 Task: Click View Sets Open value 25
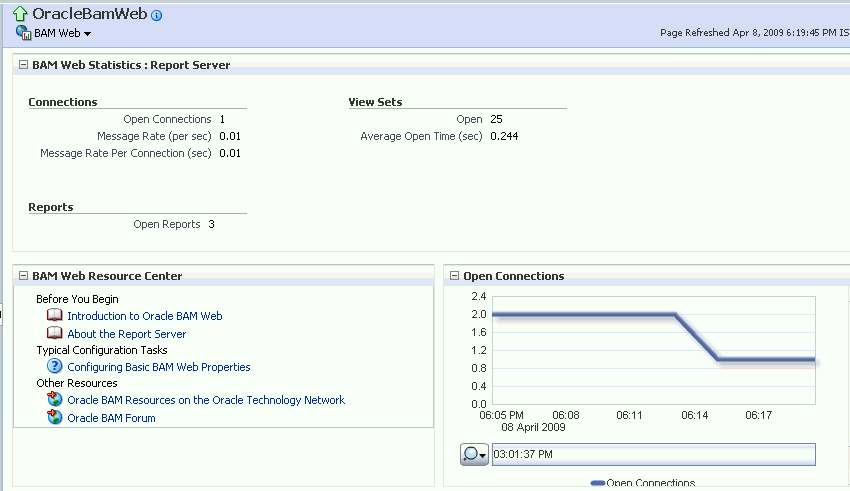click(x=497, y=119)
